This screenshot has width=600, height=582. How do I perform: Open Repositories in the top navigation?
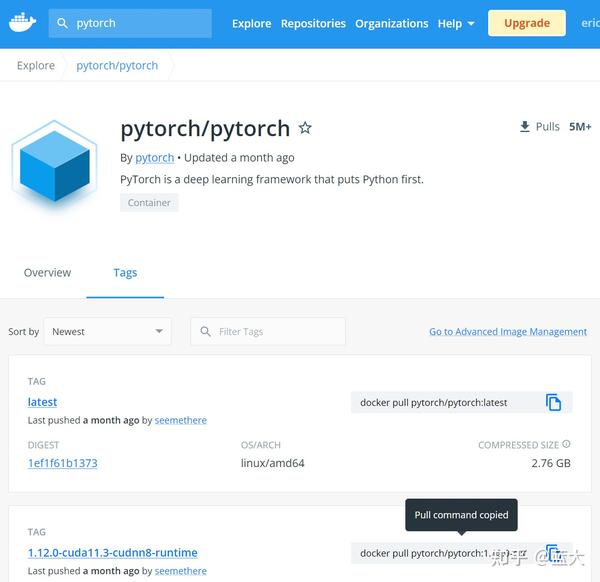pos(313,23)
